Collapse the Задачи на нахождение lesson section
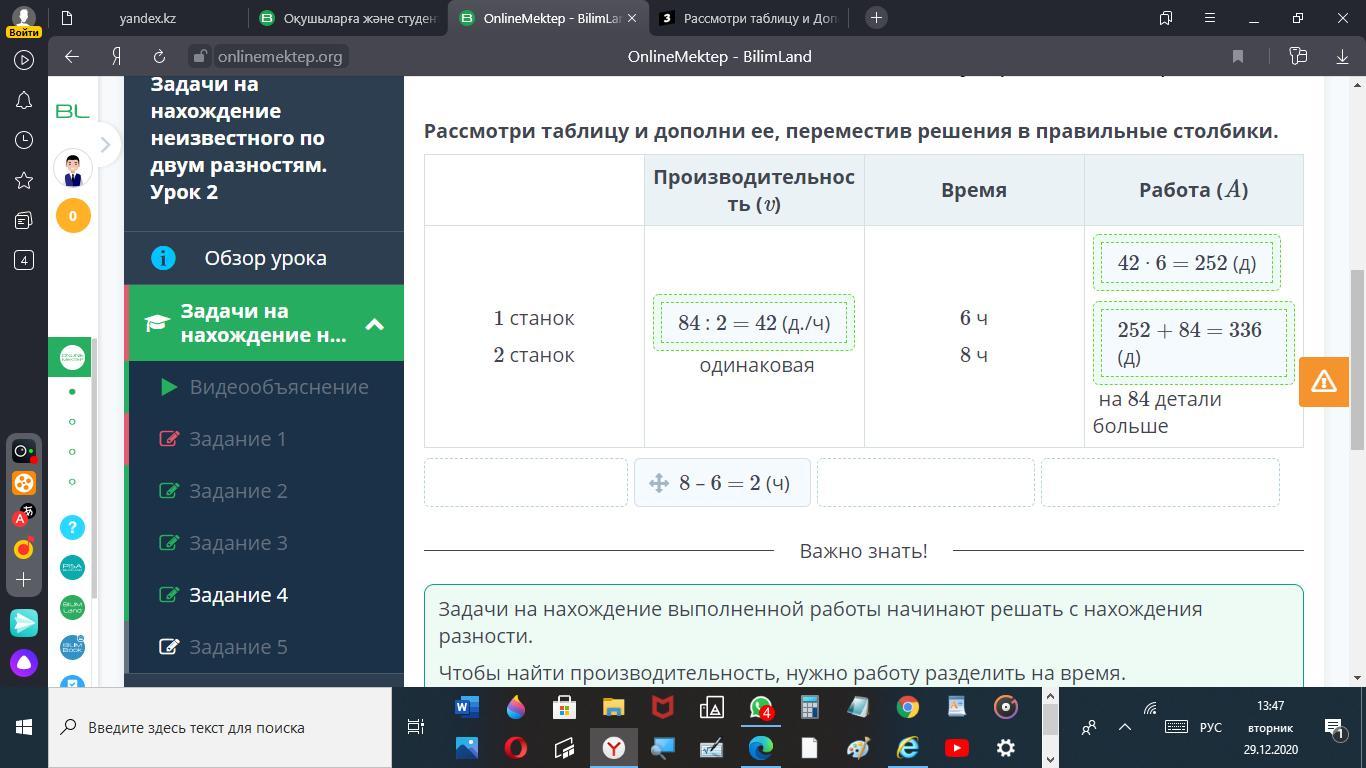The width and height of the screenshot is (1366, 768). (x=374, y=323)
